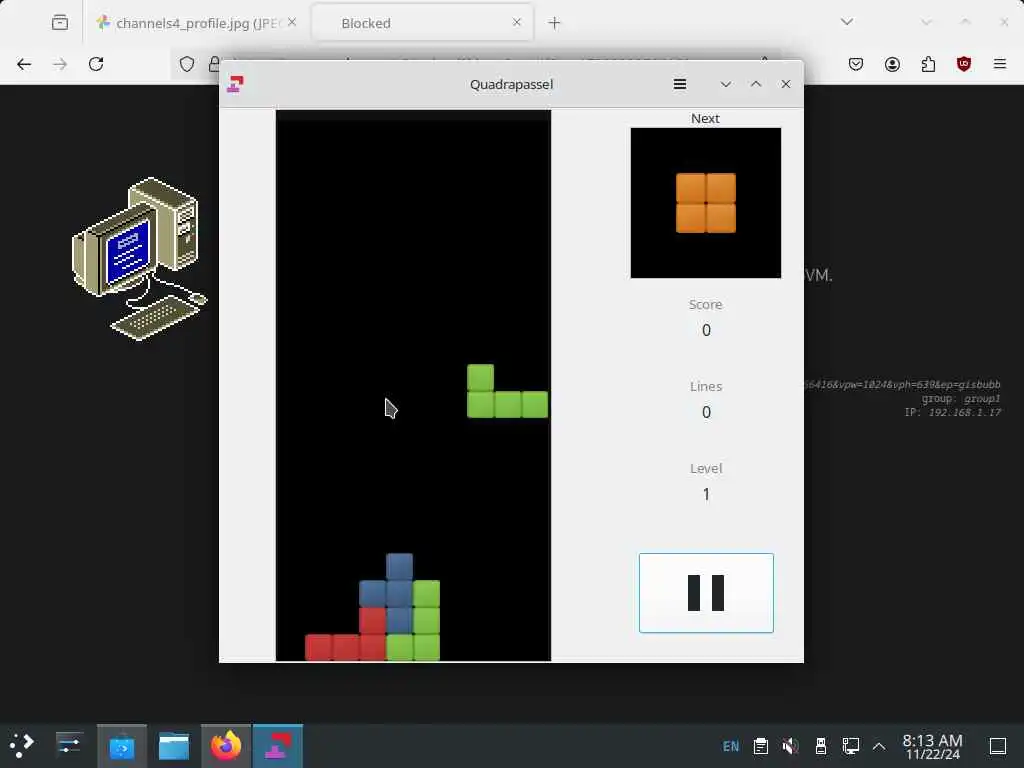Click the Quadrapassel app icon in title bar
The width and height of the screenshot is (1024, 768).
[235, 84]
